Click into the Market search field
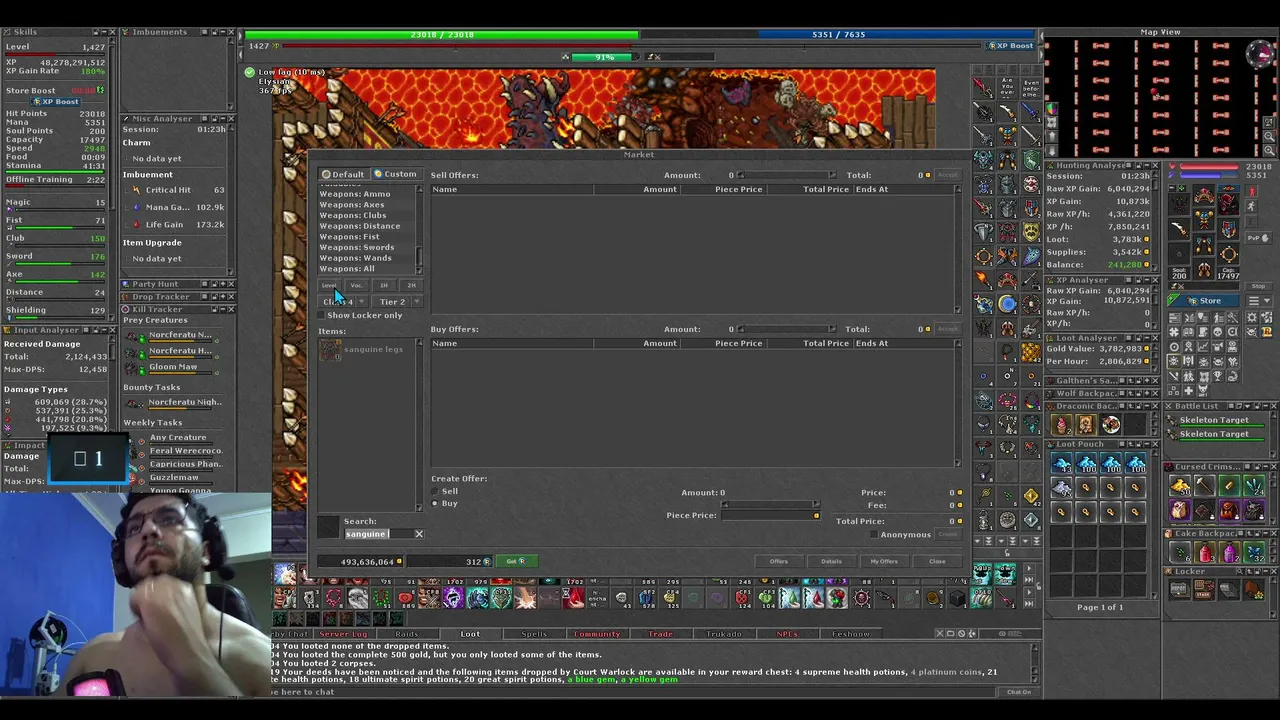1280x720 pixels. (x=377, y=534)
